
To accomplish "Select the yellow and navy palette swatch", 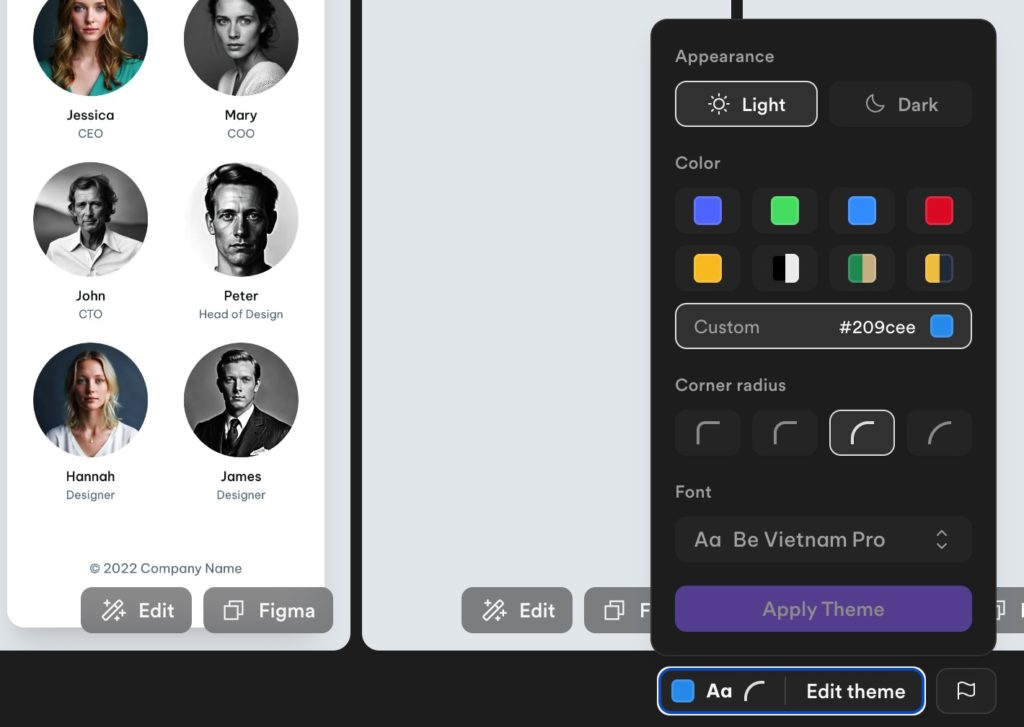I will tap(939, 268).
